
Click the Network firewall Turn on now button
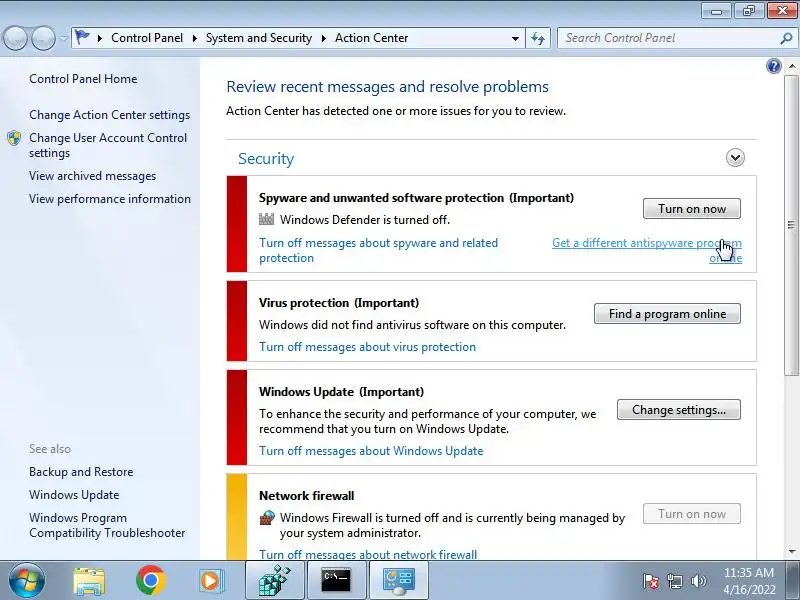coord(691,514)
